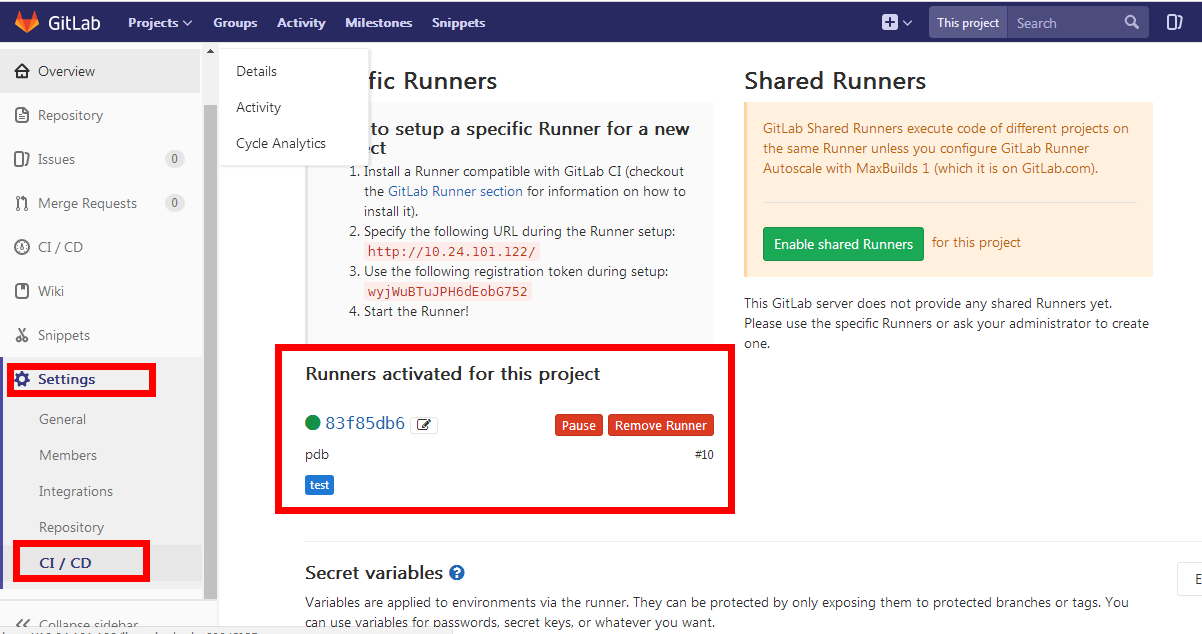The image size is (1202, 634).
Task: Click the runner description pdb
Action: click(x=317, y=455)
